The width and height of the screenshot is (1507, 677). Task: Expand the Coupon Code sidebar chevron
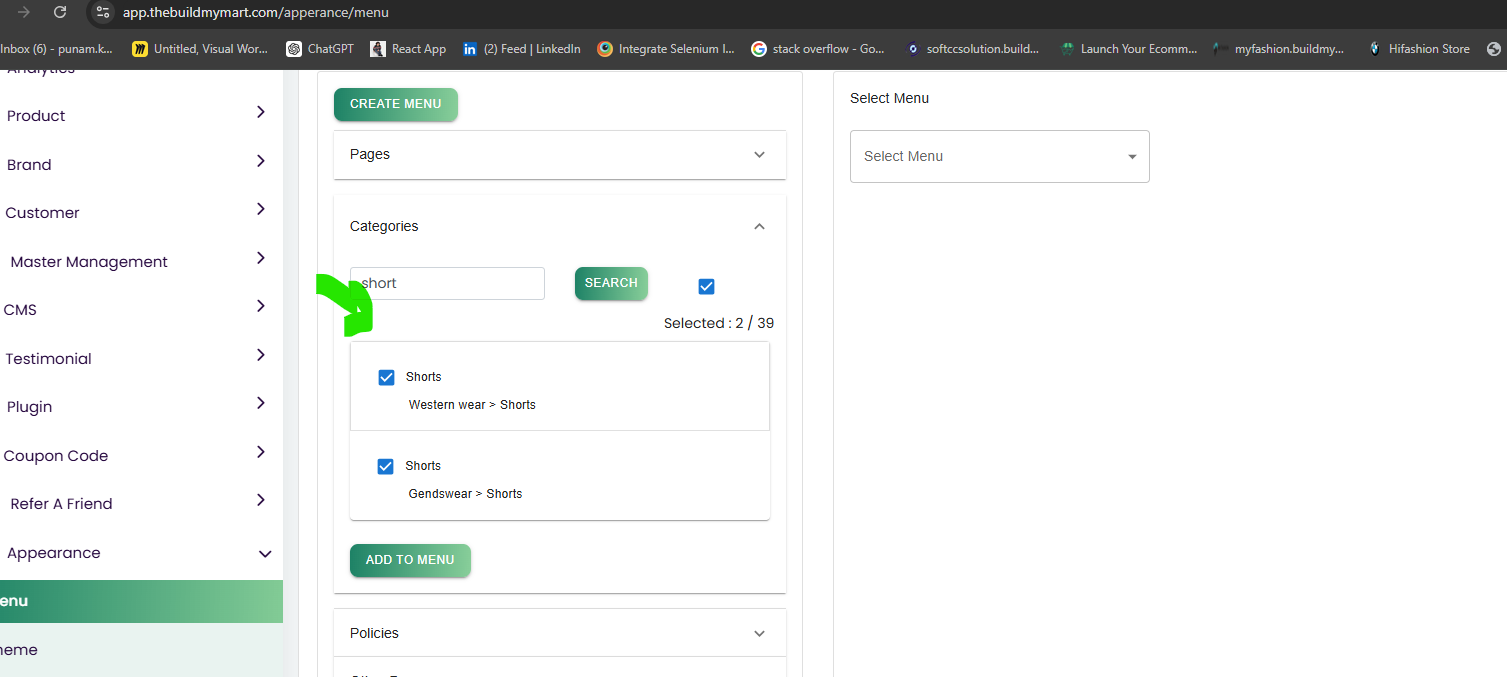pos(260,452)
